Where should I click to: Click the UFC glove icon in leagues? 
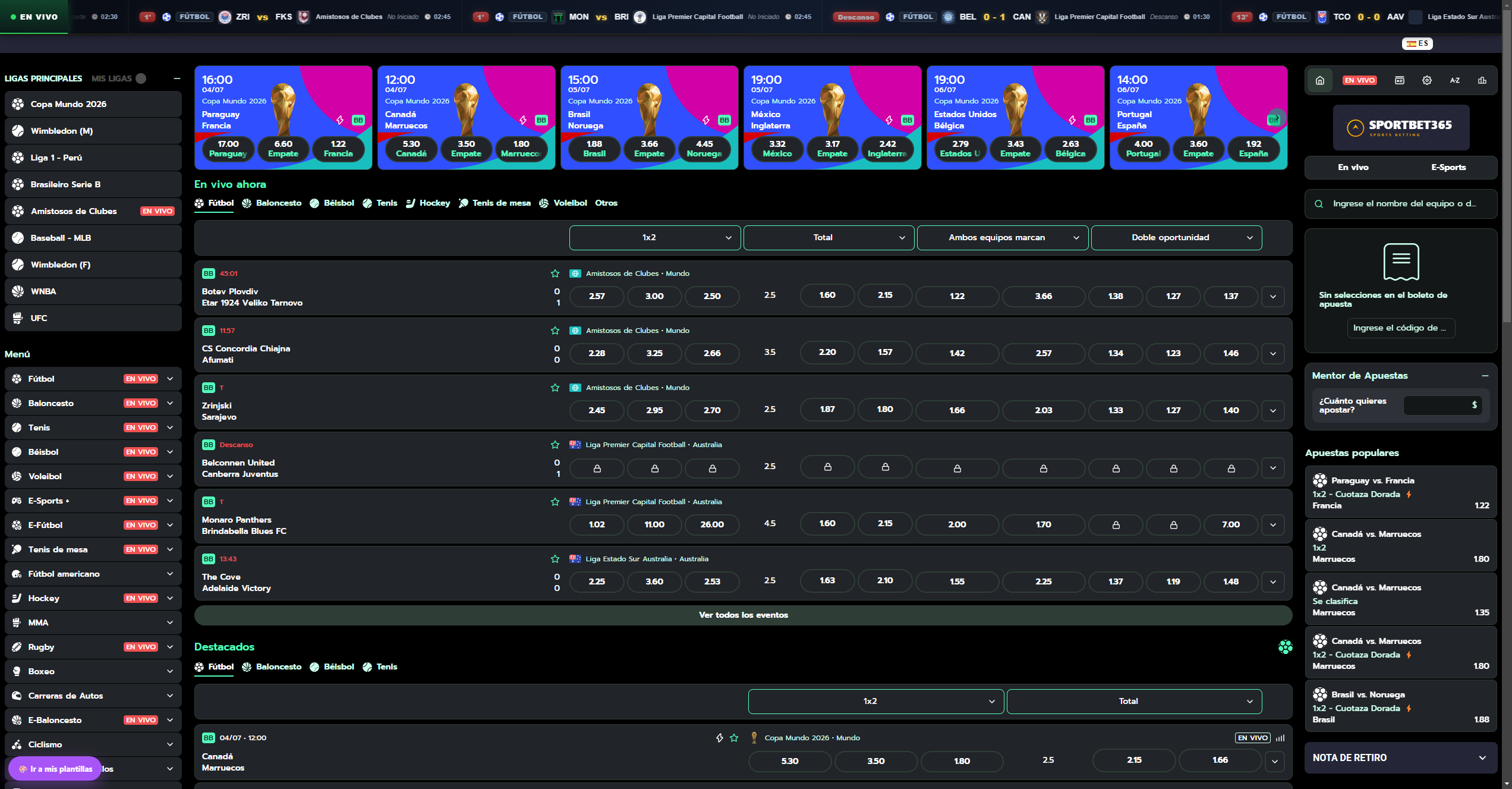pyautogui.click(x=18, y=318)
